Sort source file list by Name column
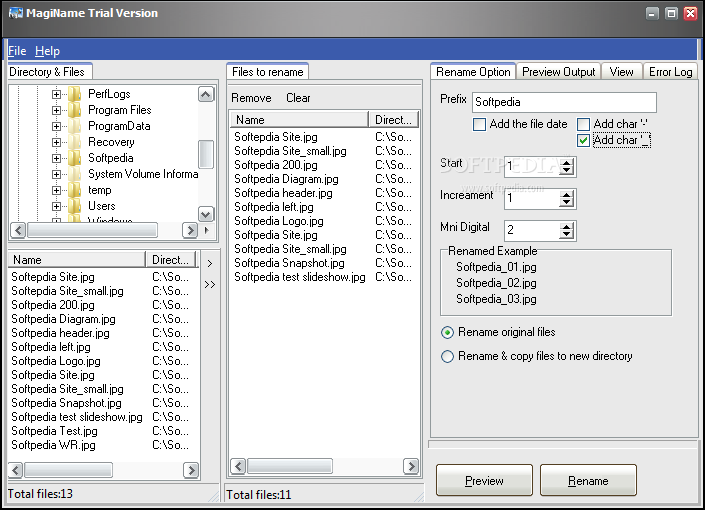The height and width of the screenshot is (510, 705). (x=76, y=260)
